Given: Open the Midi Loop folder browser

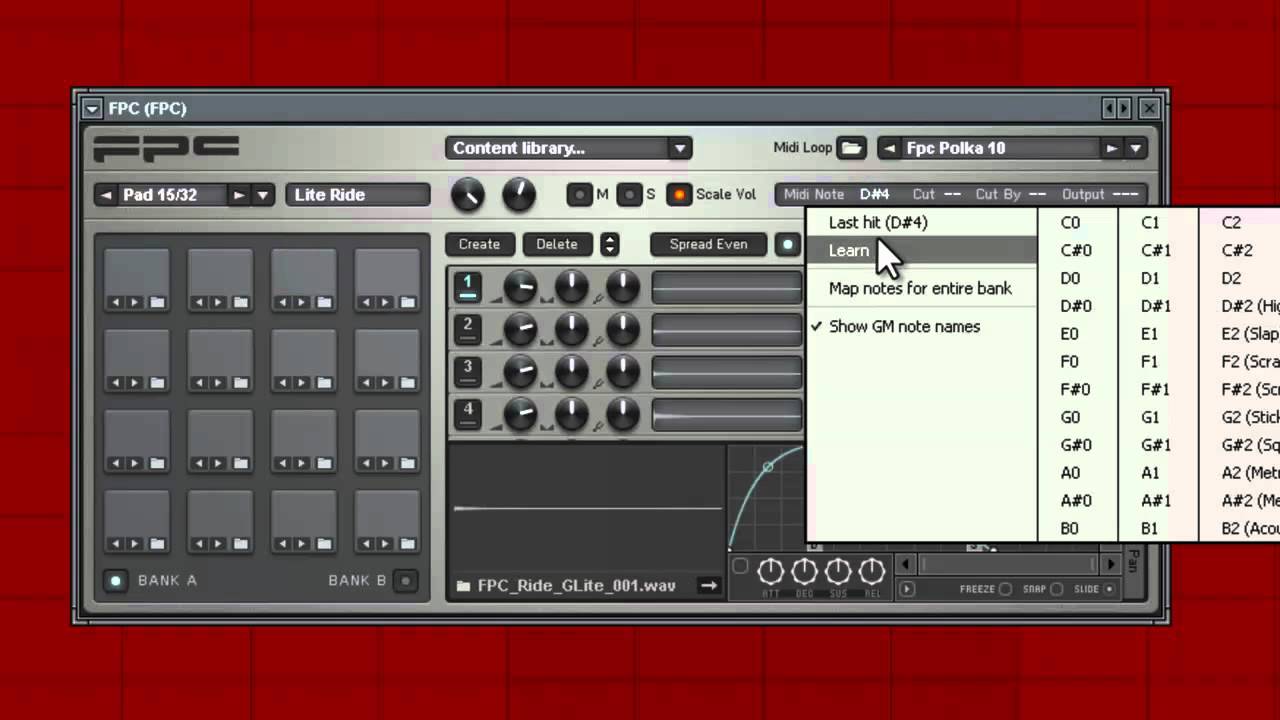Looking at the screenshot, I should [x=851, y=148].
